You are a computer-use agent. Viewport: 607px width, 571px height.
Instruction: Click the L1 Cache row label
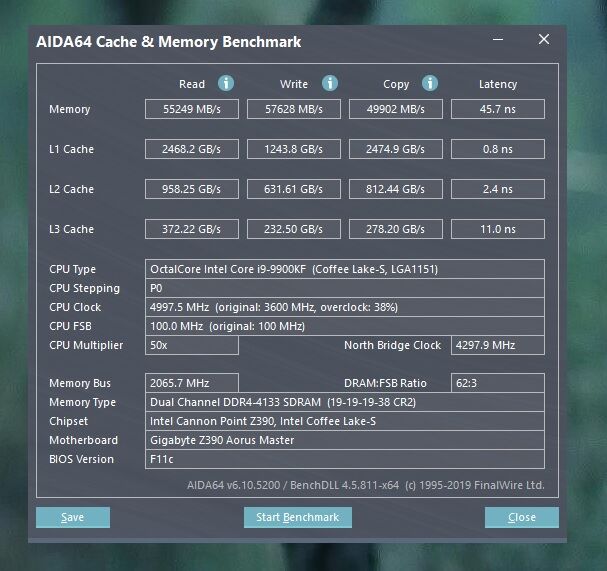tap(72, 149)
